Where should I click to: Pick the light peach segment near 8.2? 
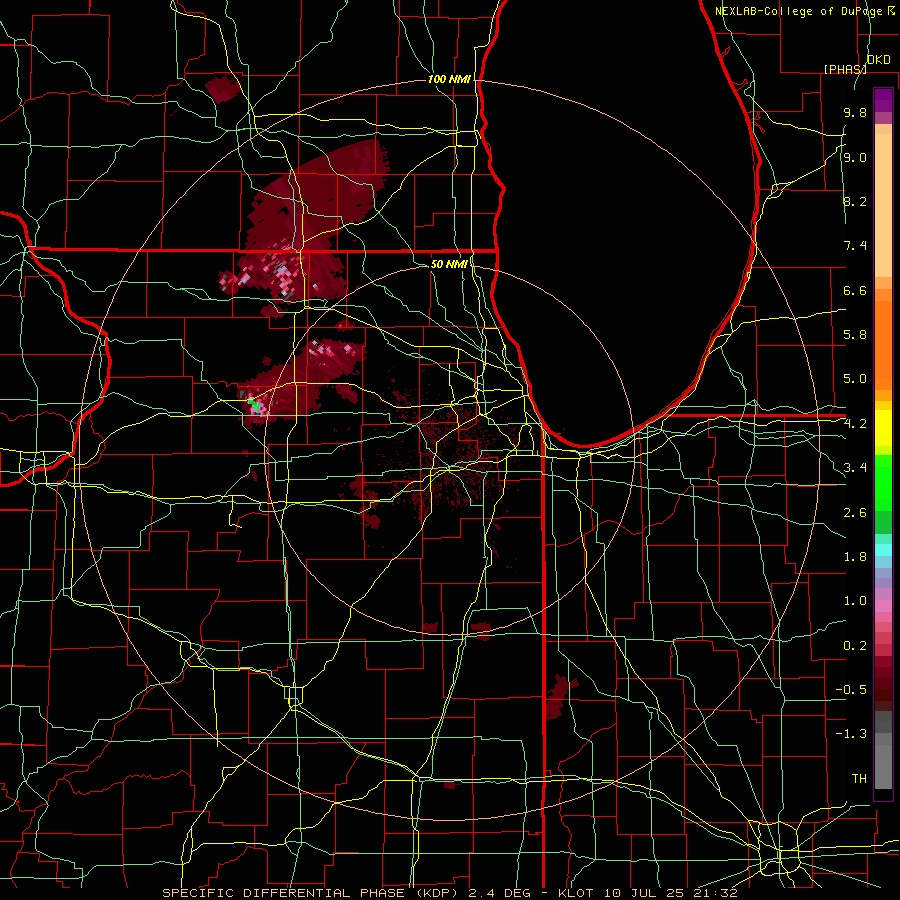click(883, 205)
